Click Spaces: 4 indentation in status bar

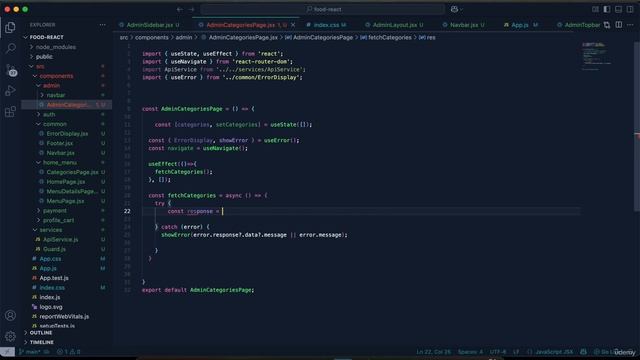pyautogui.click(x=470, y=351)
